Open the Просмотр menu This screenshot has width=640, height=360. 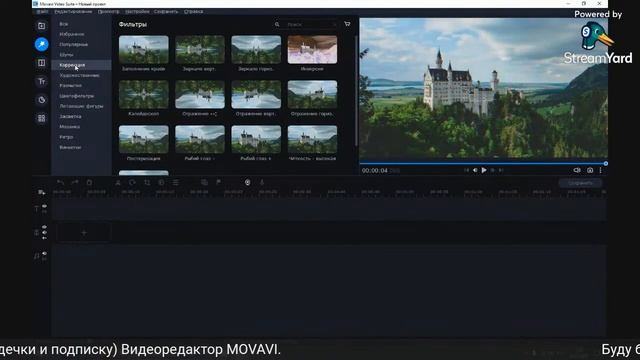point(109,12)
